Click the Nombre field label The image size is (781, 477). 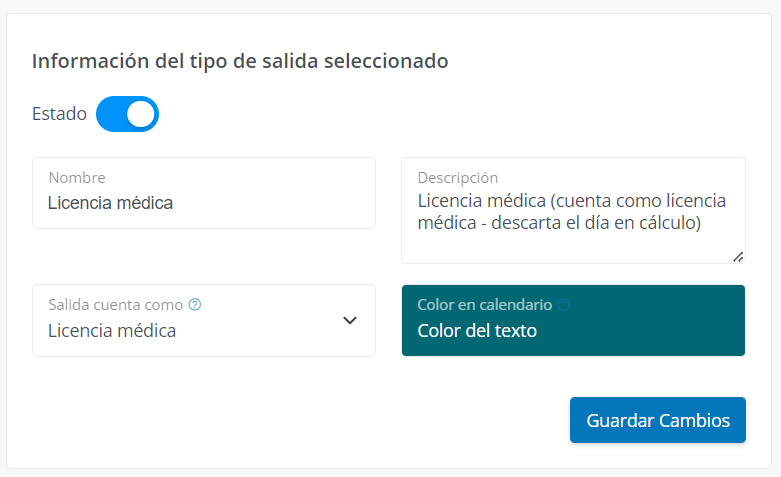[77, 178]
